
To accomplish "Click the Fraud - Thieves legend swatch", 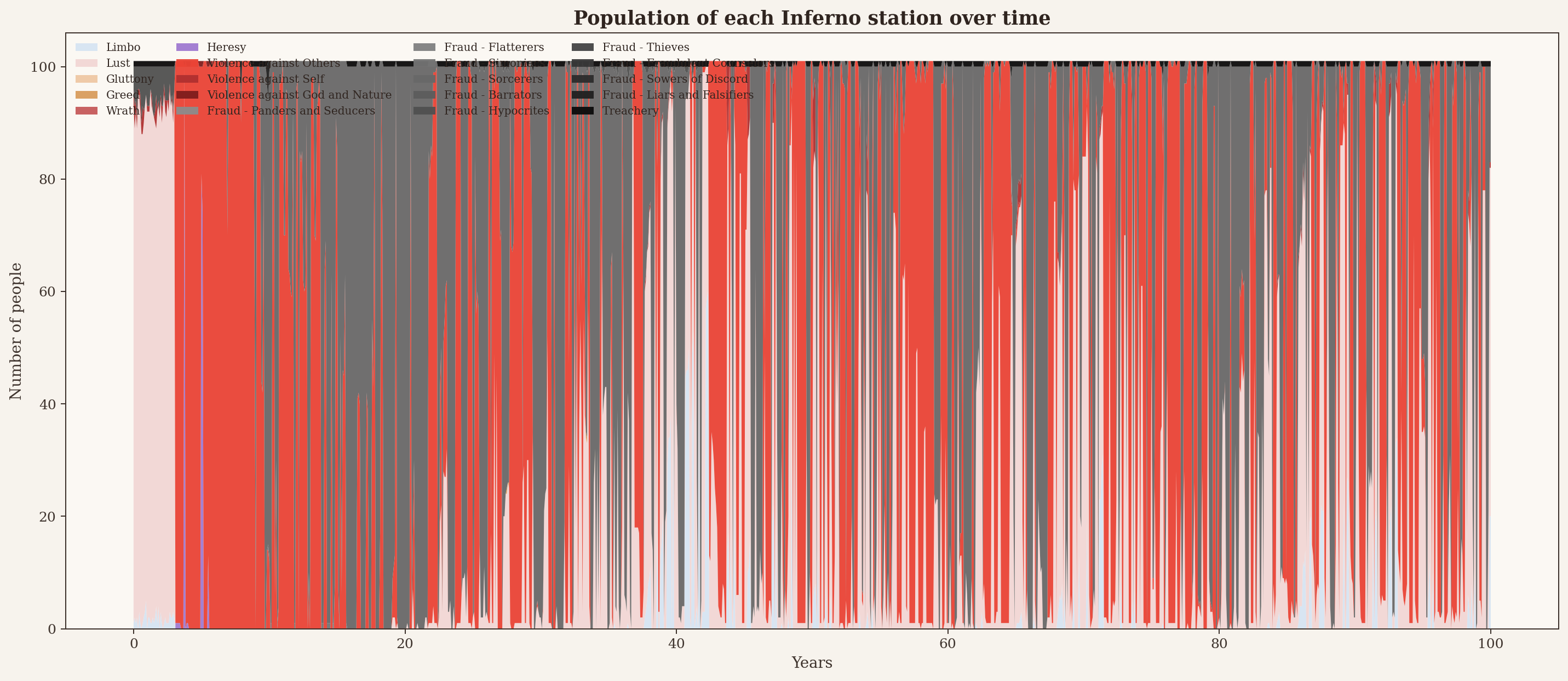I will [x=583, y=48].
